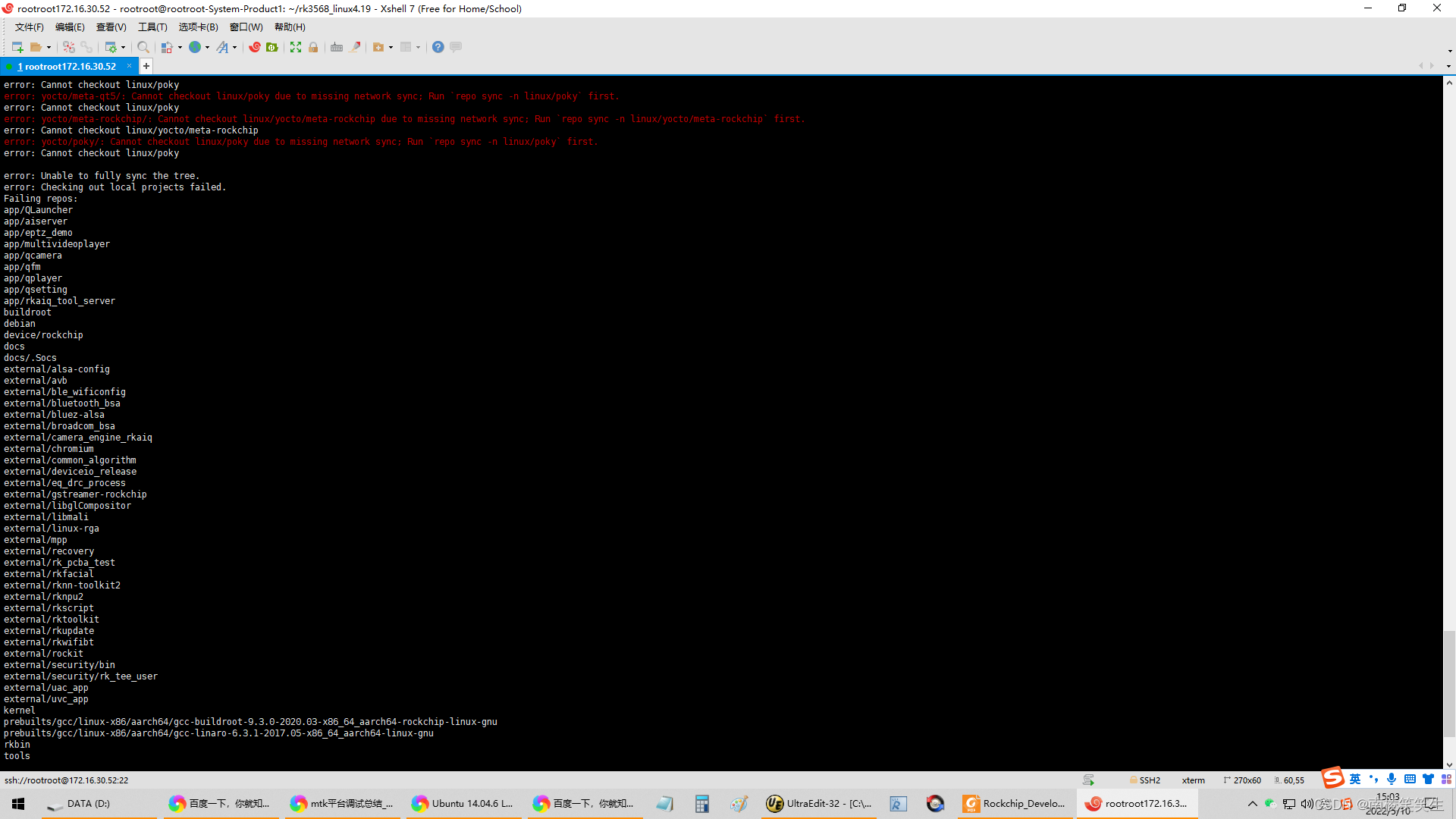1456x819 pixels.
Task: Open a saved session with the folder icon
Action: click(x=36, y=46)
